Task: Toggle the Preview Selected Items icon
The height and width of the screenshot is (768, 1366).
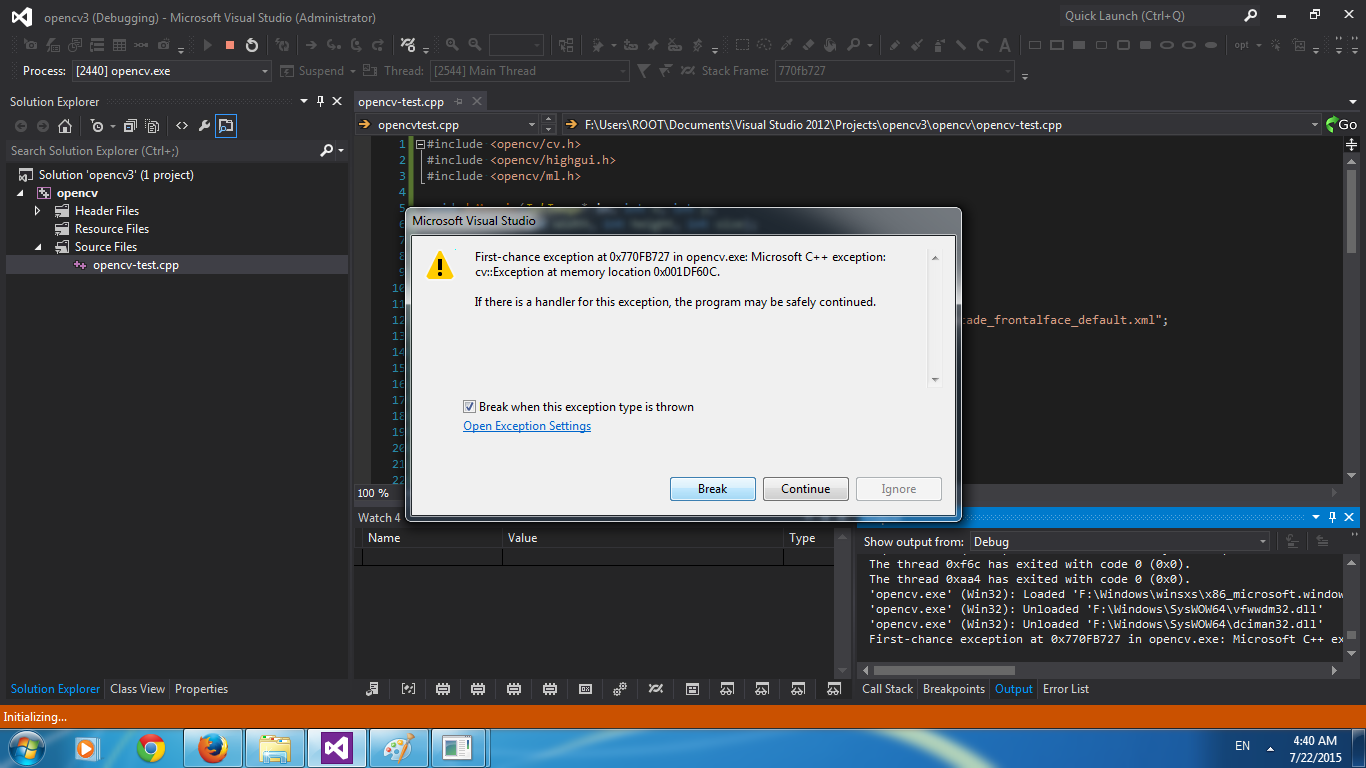Action: tap(226, 126)
